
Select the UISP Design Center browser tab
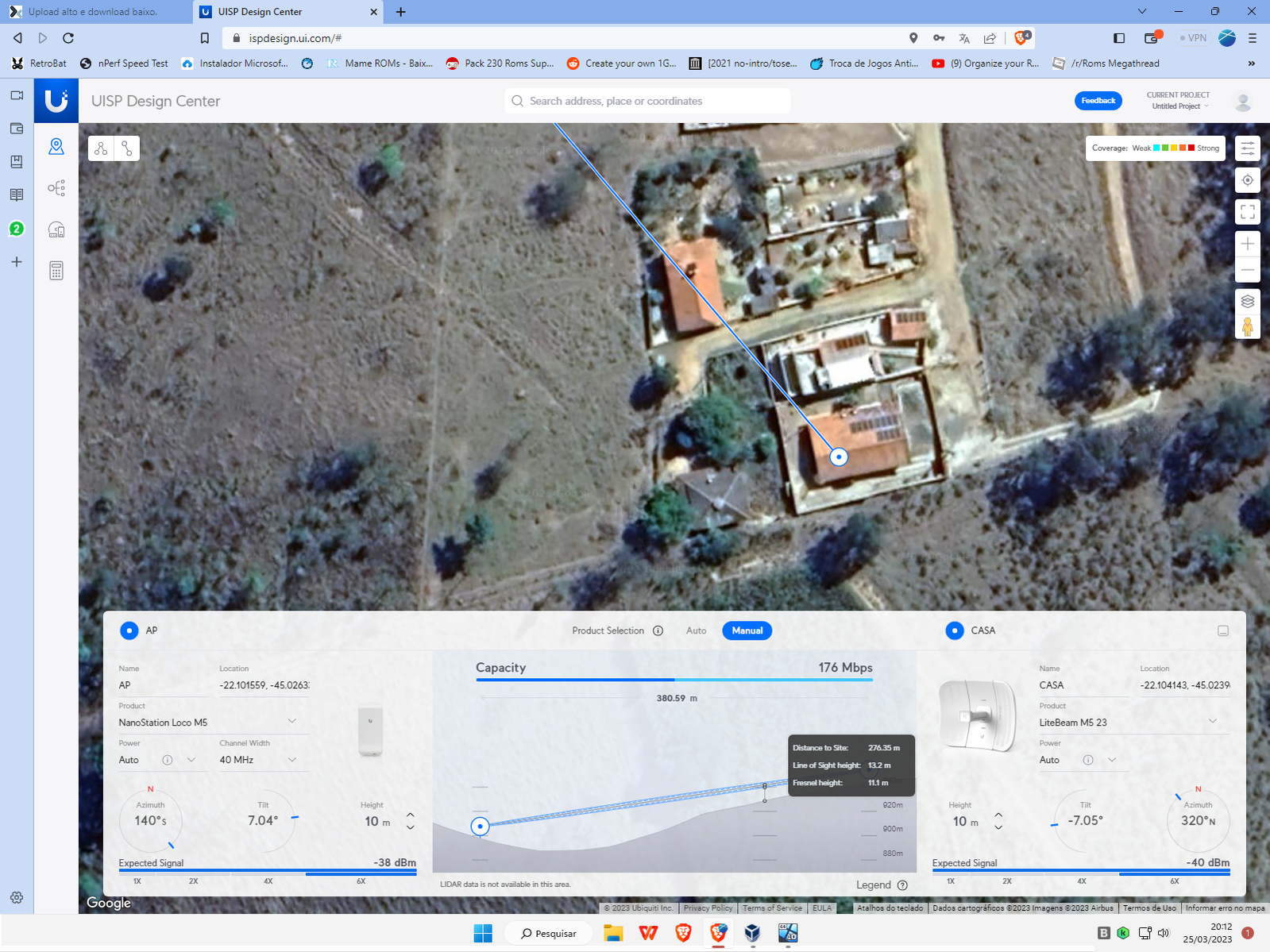288,12
